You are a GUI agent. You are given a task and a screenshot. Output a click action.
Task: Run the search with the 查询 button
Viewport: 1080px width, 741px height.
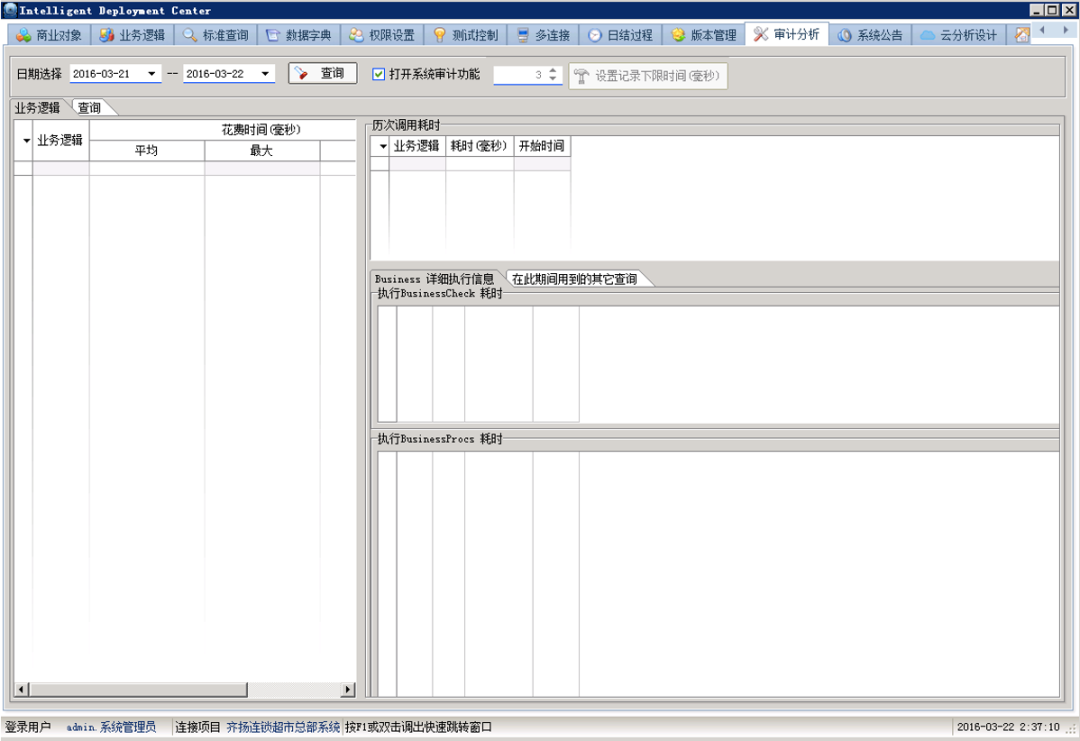click(x=322, y=73)
